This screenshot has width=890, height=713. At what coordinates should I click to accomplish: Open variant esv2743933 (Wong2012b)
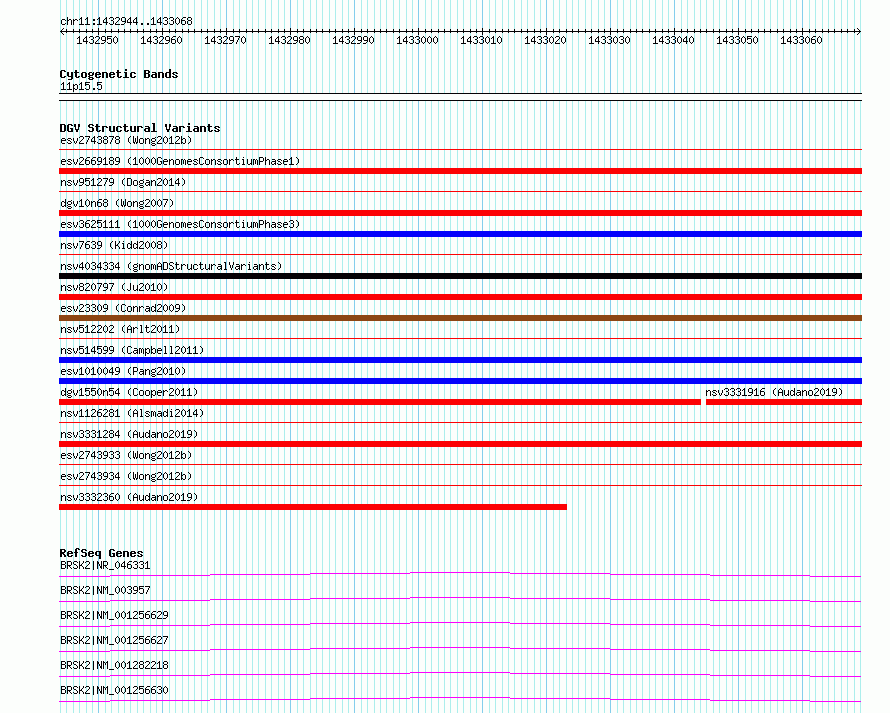[126, 455]
